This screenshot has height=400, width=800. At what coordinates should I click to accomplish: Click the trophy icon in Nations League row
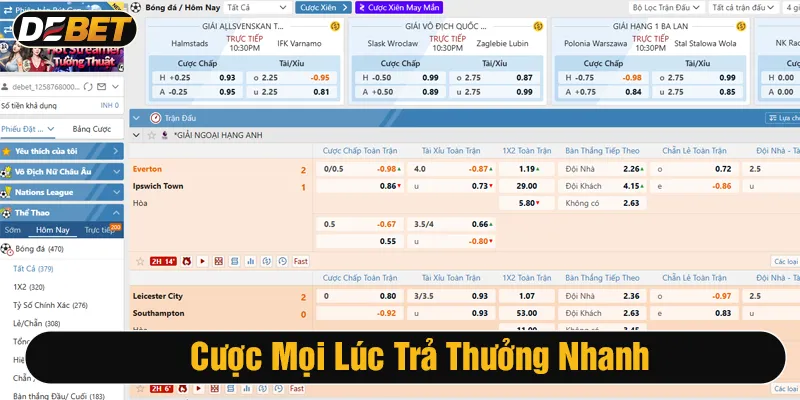6,192
